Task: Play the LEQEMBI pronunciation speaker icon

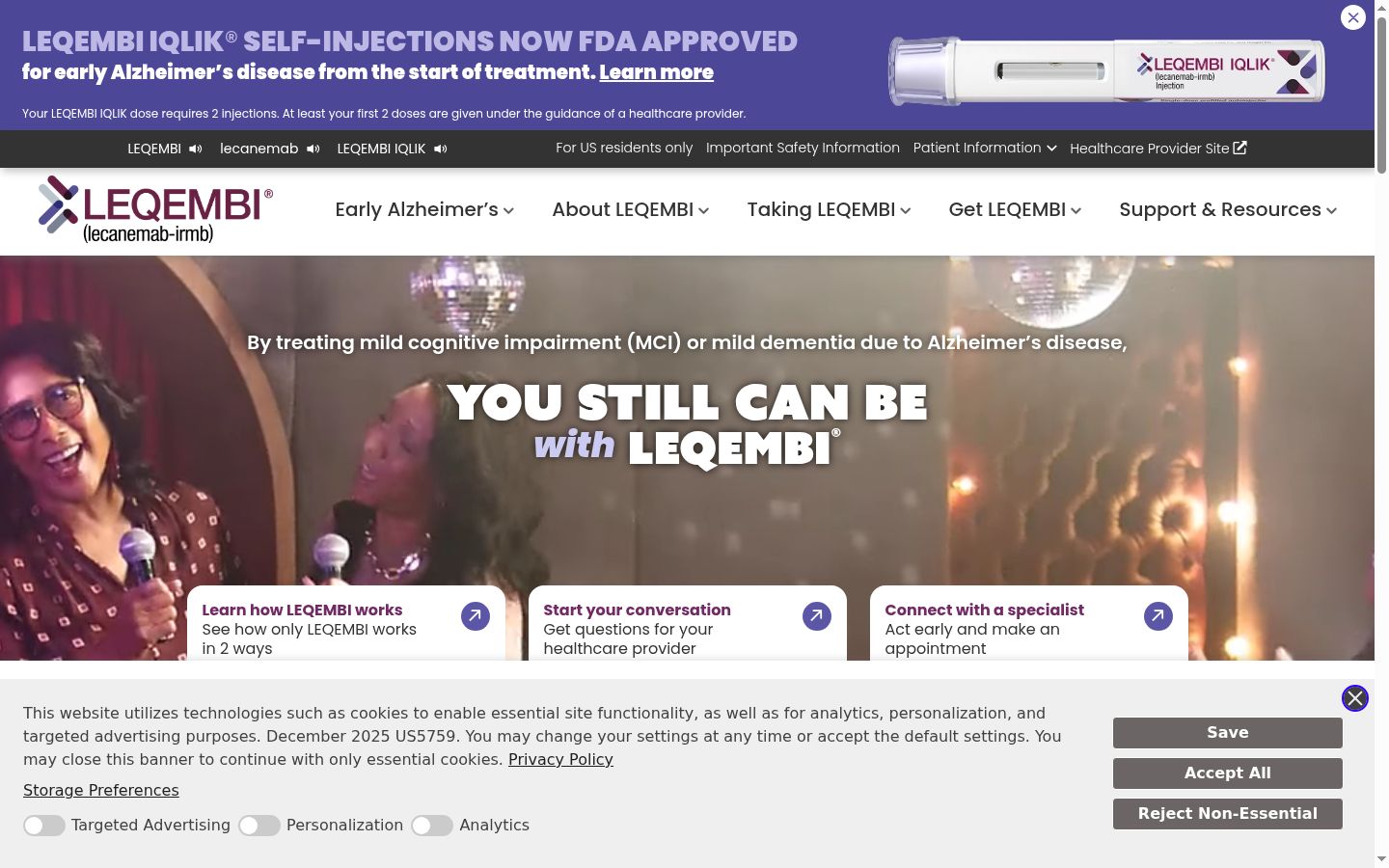Action: tap(196, 149)
